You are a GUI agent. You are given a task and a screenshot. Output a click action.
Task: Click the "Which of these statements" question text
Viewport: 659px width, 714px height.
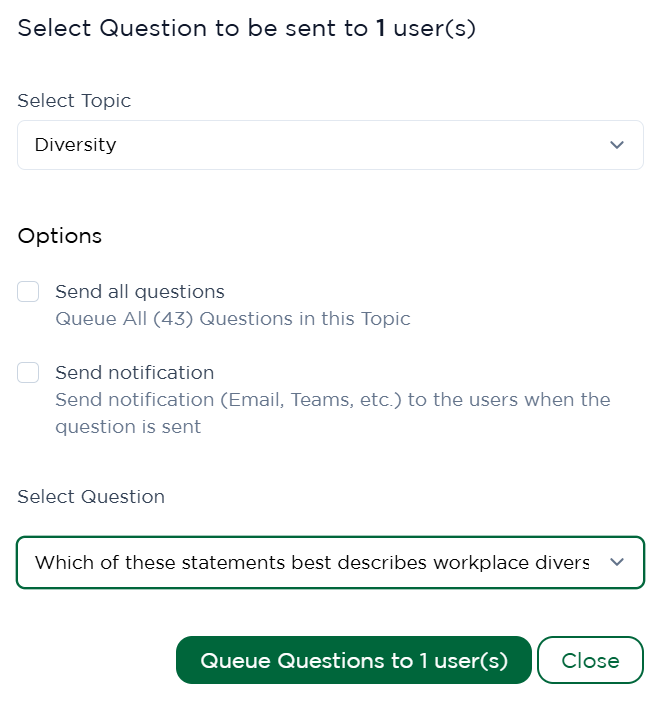(x=312, y=563)
